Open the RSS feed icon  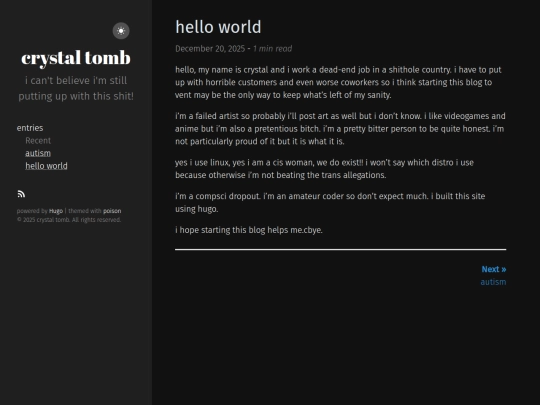pos(21,194)
